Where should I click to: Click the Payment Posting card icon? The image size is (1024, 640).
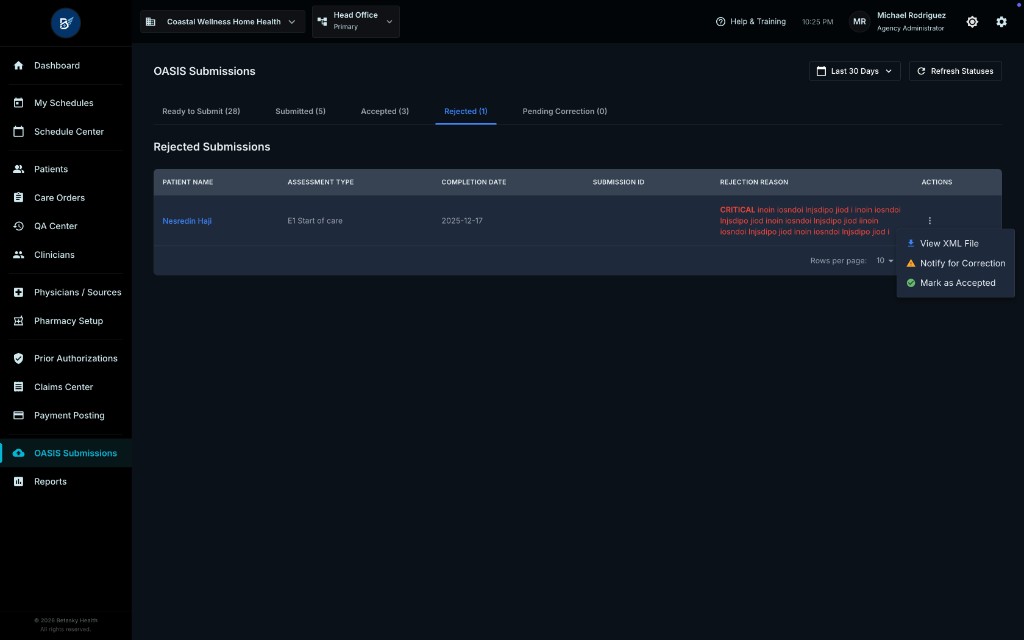[18, 415]
